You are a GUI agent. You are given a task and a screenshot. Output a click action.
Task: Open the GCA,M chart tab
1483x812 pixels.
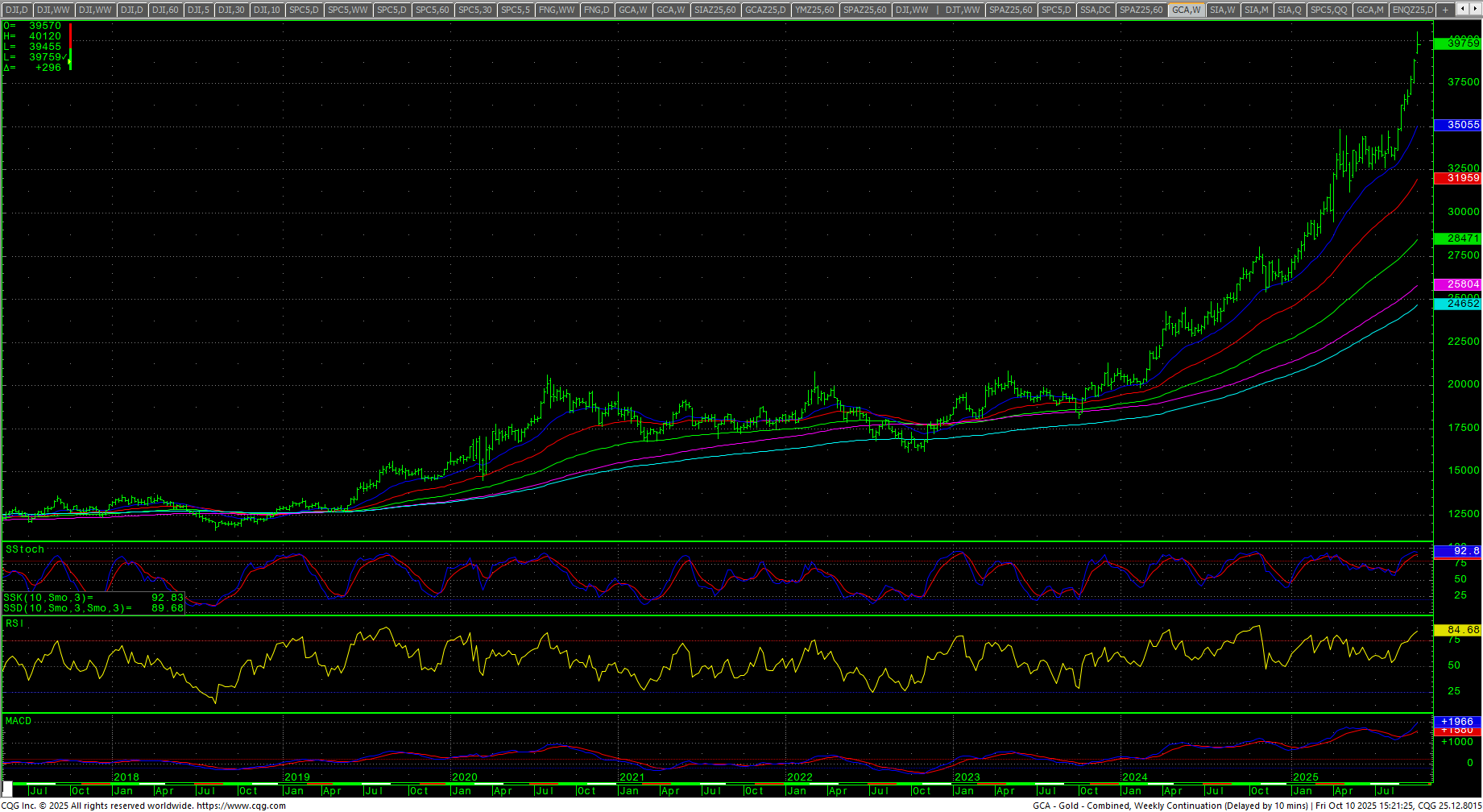[x=1369, y=10]
